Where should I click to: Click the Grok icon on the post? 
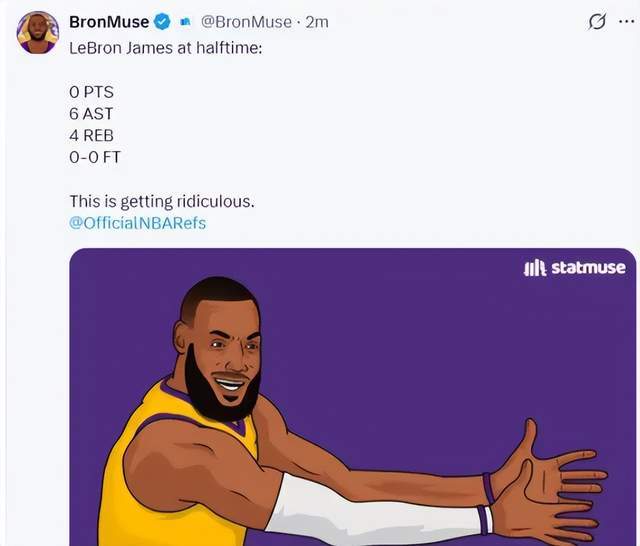597,21
